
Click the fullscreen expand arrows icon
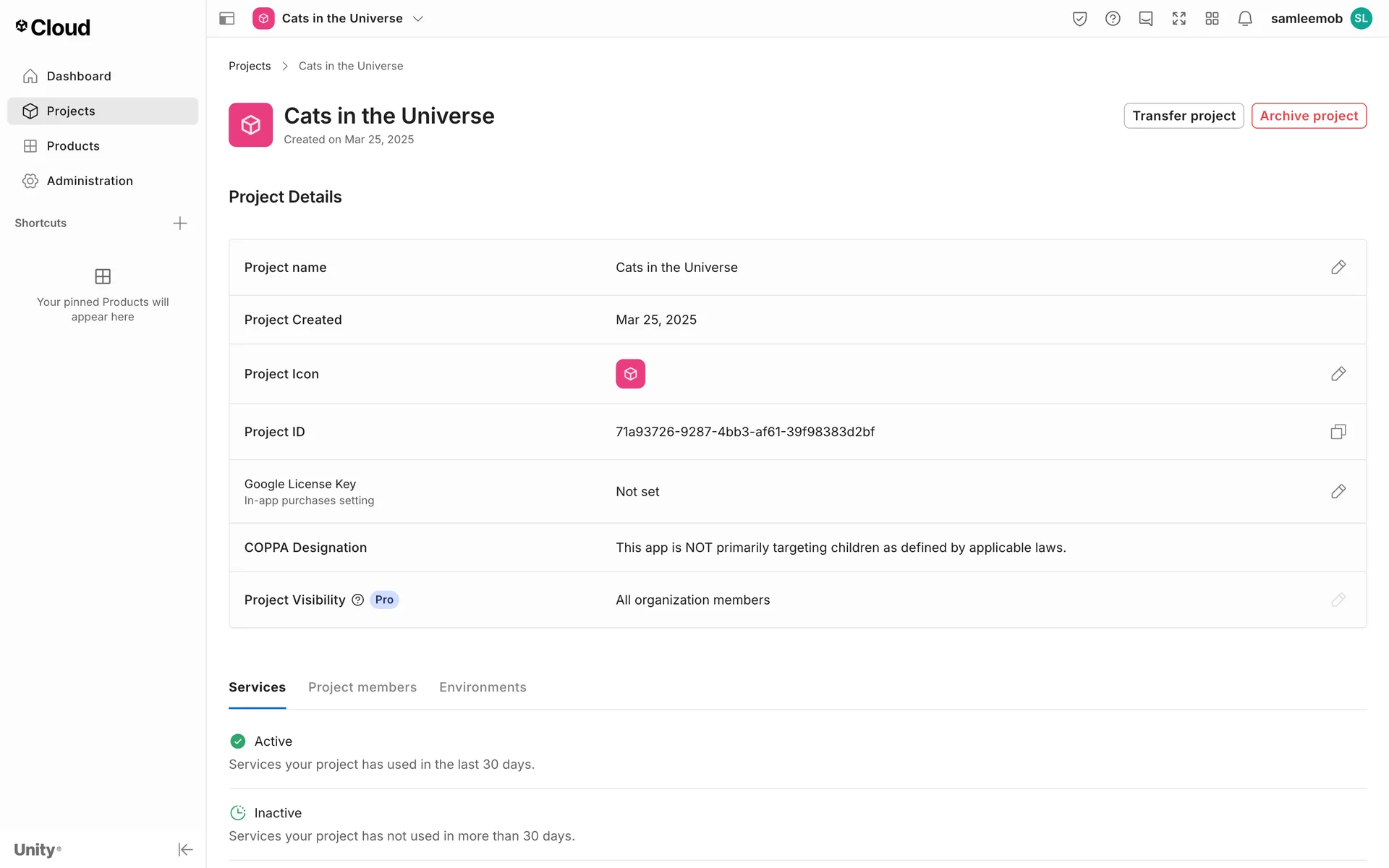(x=1178, y=19)
